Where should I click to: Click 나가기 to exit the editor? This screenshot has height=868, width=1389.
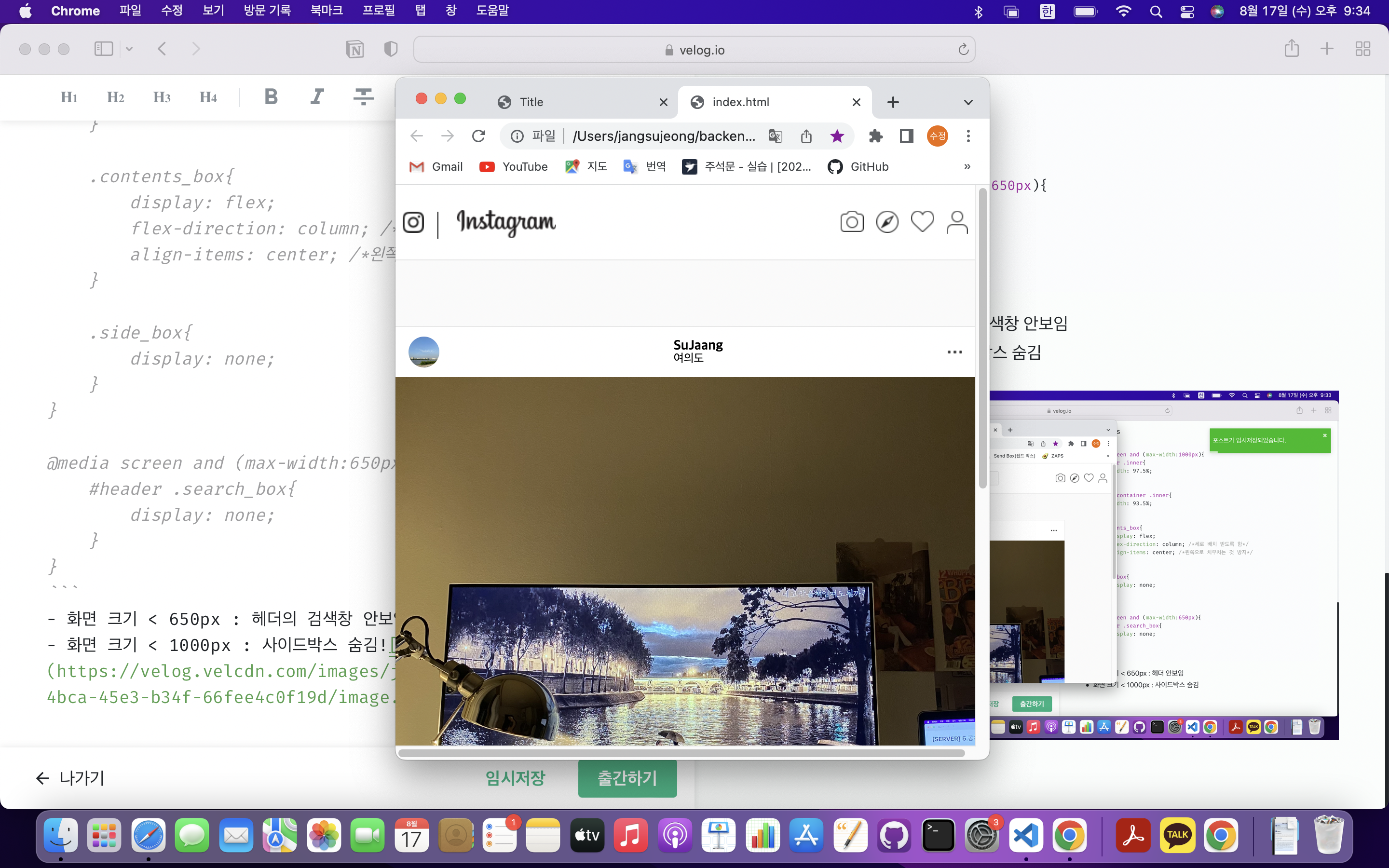(x=69, y=778)
